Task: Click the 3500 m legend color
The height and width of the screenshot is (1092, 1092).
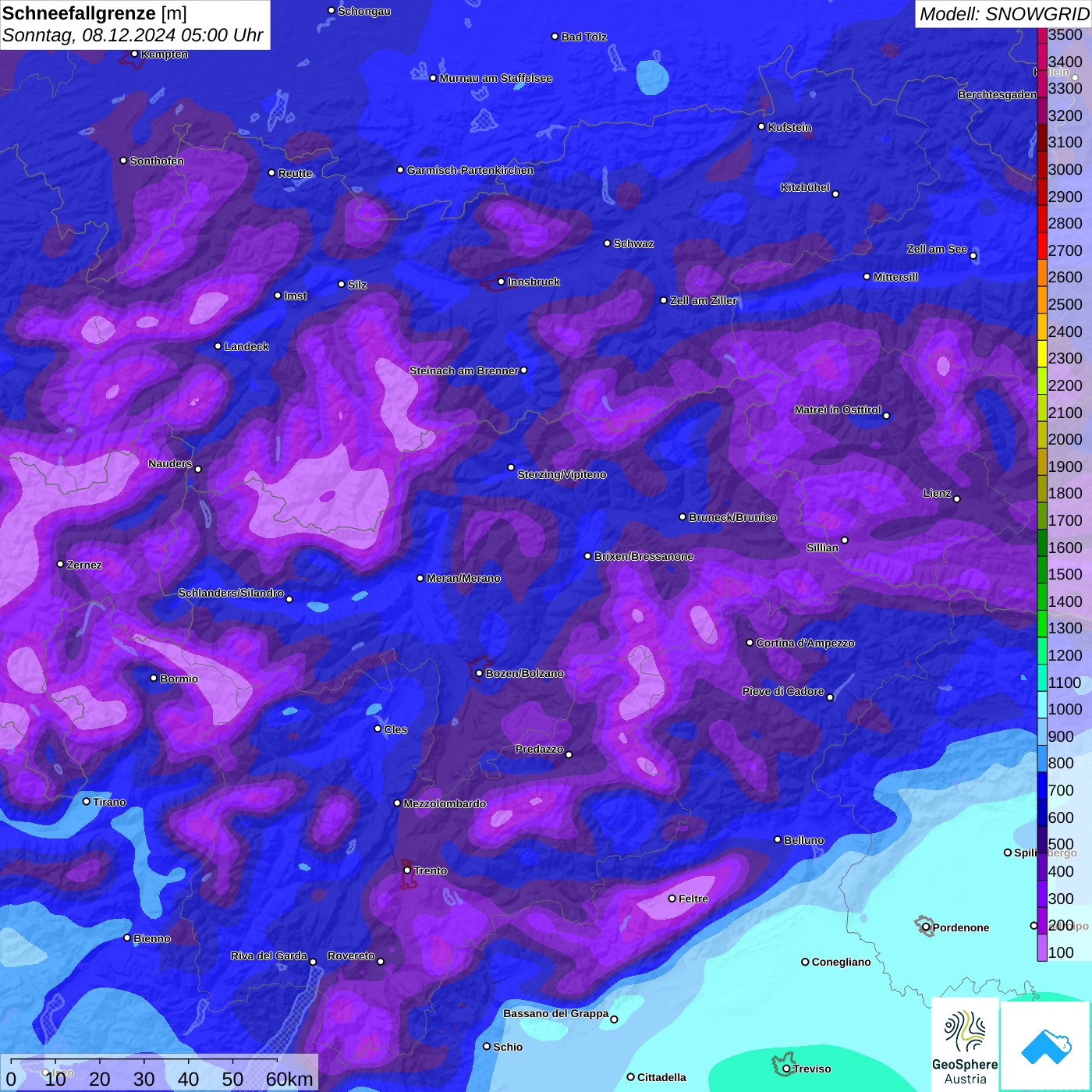Action: (x=1042, y=35)
